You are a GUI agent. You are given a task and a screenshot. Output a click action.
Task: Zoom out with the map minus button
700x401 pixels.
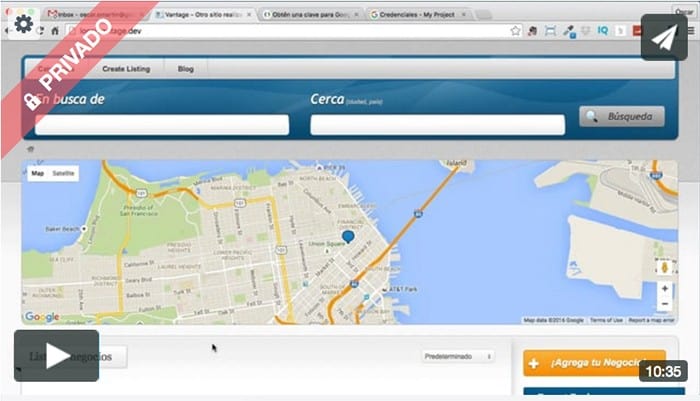click(x=664, y=304)
